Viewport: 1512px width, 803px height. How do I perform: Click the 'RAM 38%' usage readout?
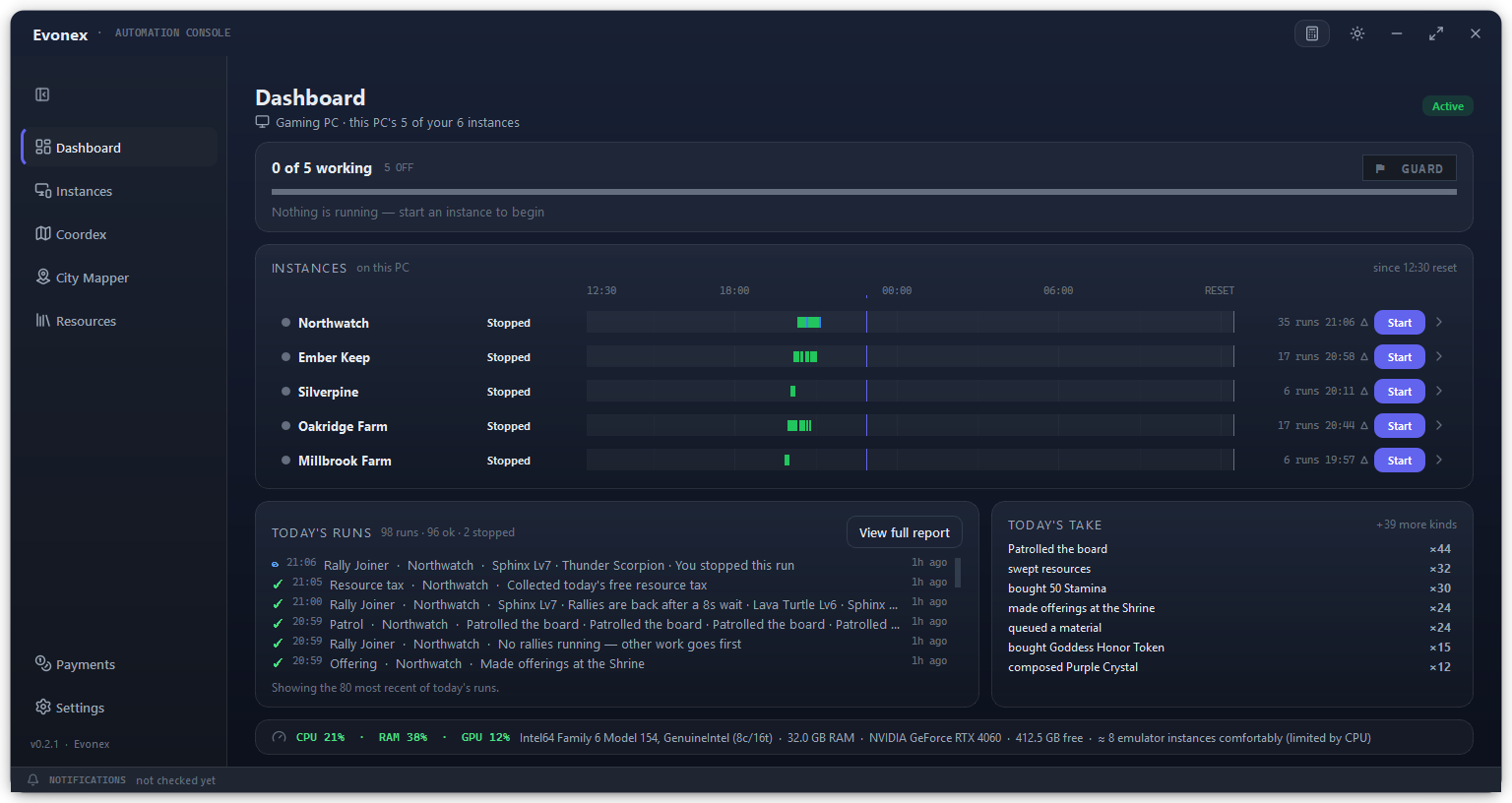[x=403, y=737]
